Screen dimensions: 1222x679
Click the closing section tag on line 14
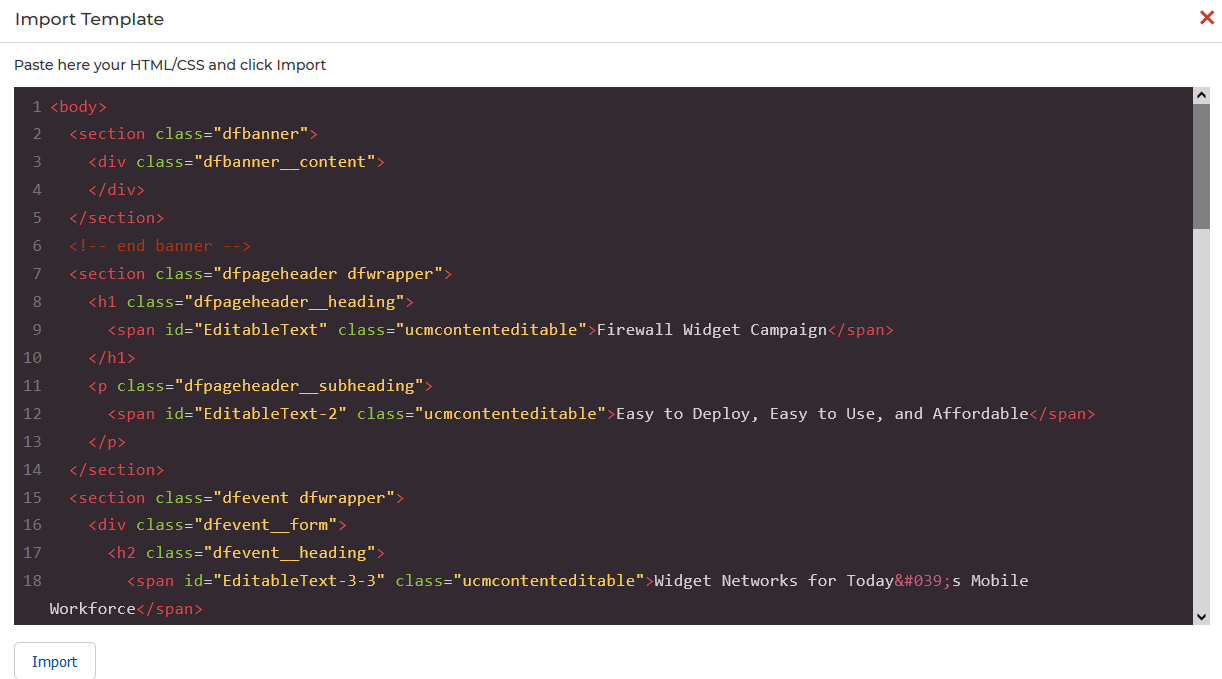tap(117, 470)
